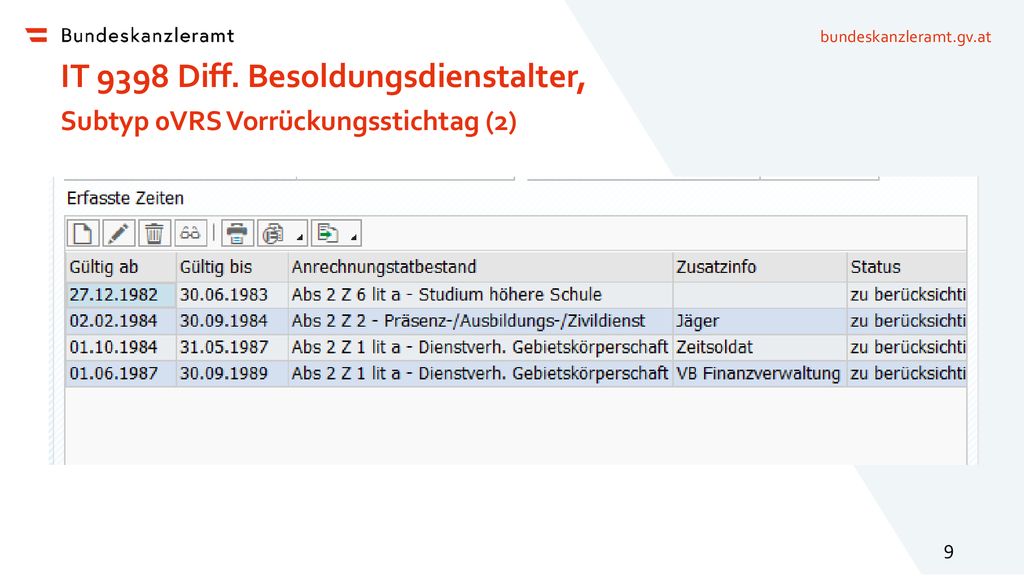Select the date cell 02.02.1984
Viewport: 1024px width, 576px height.
(x=121, y=321)
